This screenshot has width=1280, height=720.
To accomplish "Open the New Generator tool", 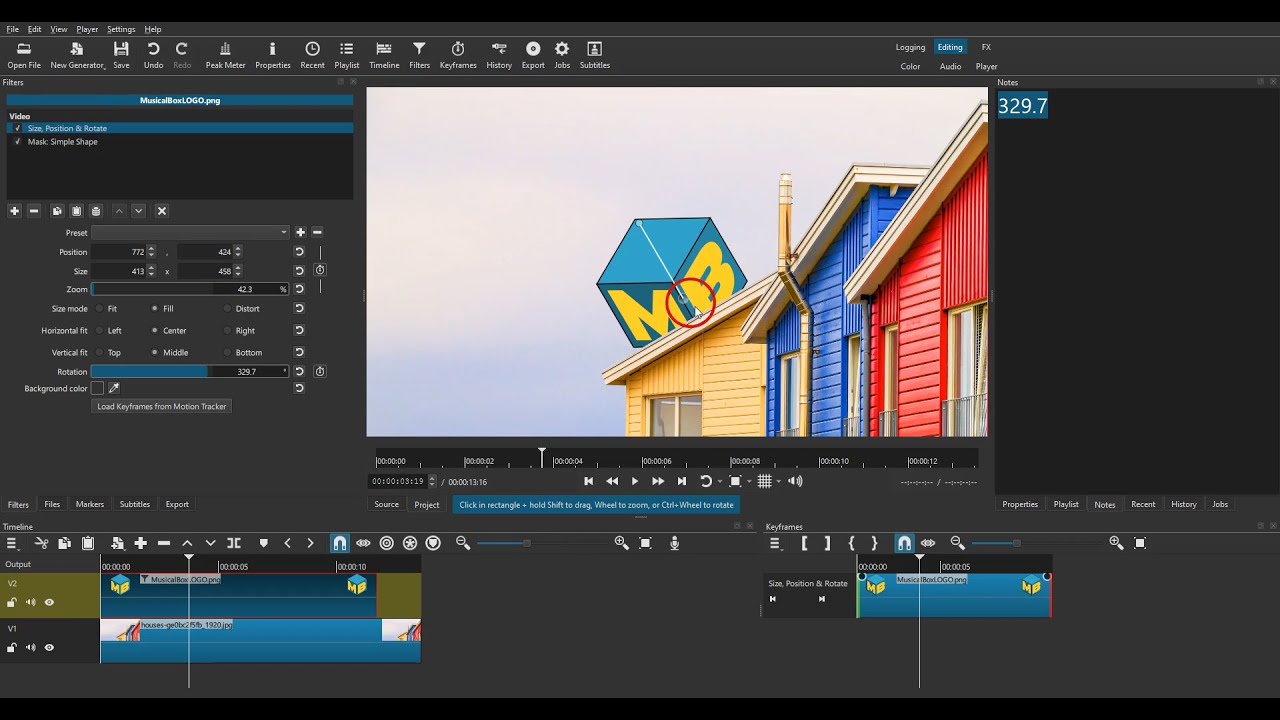I will click(x=77, y=55).
